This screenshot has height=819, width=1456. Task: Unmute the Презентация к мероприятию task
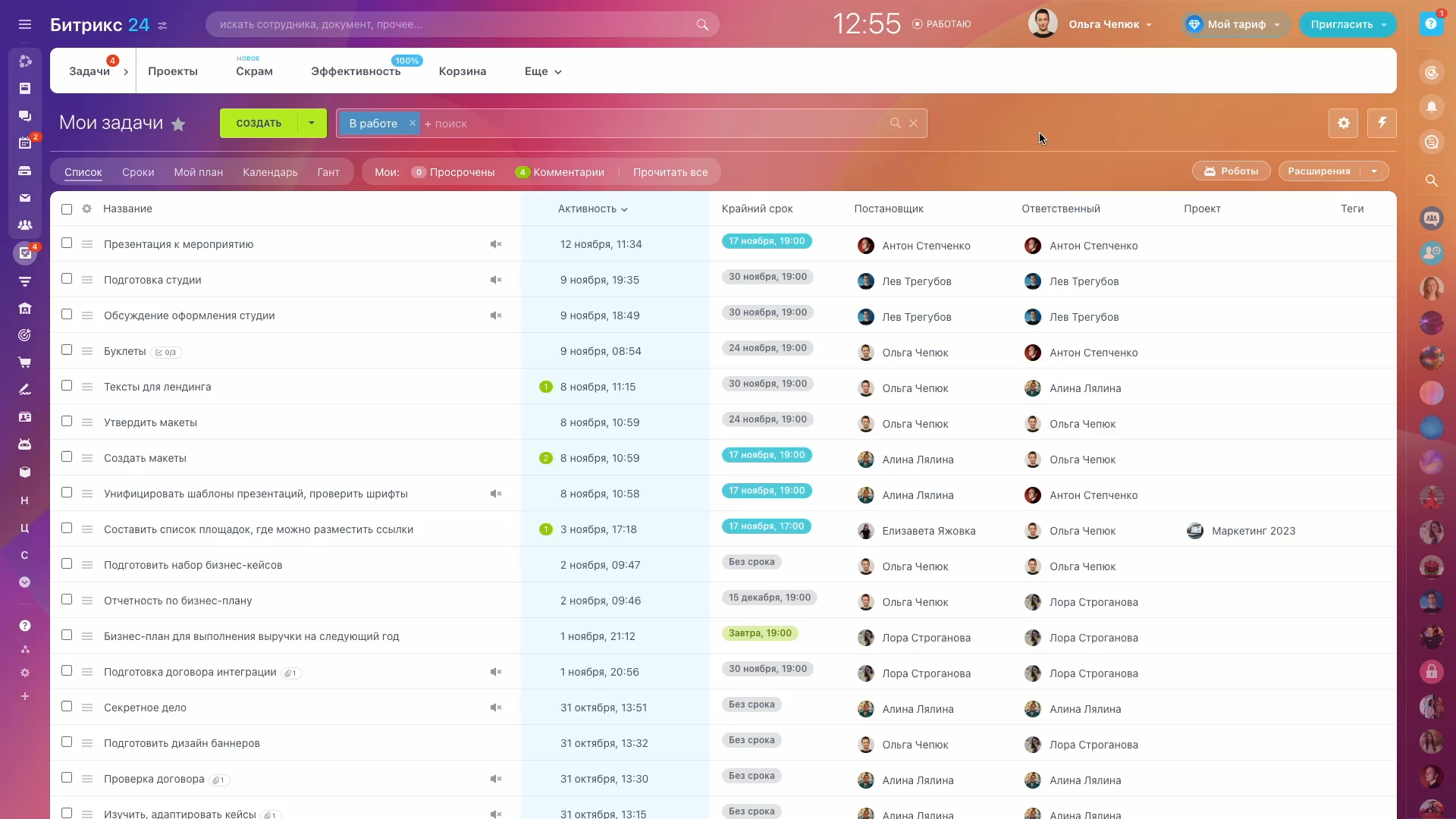pos(496,244)
